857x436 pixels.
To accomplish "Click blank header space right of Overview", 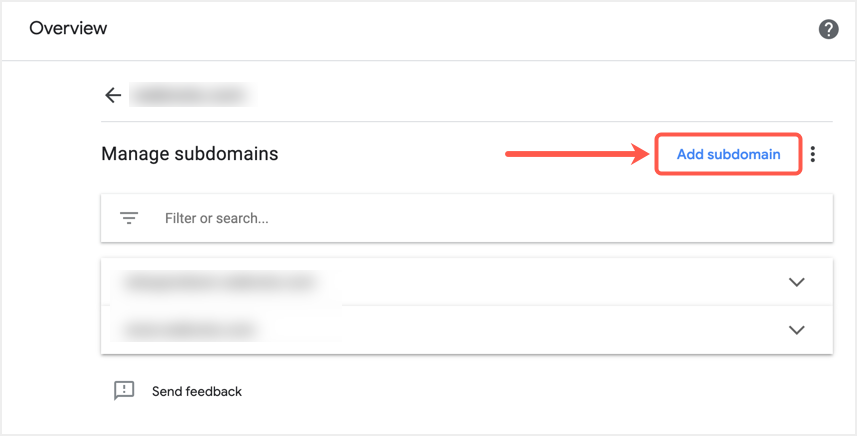I will (450, 28).
